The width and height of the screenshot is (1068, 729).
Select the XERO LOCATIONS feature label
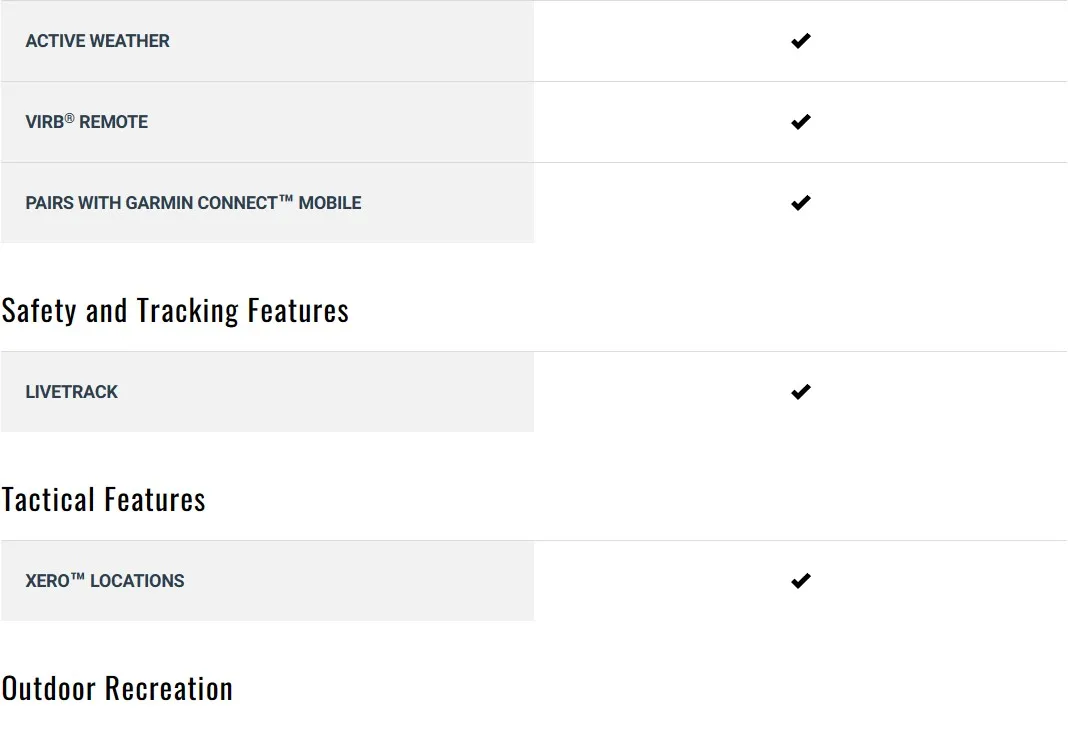(x=105, y=581)
